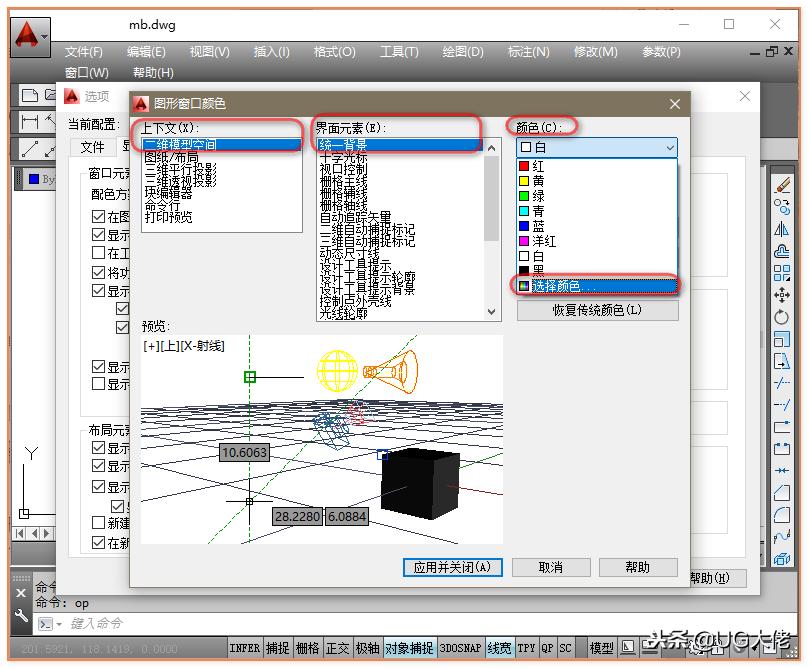Toggle 极轴 polar tracking in status bar
Image resolution: width=808 pixels, height=668 pixels.
[367, 648]
